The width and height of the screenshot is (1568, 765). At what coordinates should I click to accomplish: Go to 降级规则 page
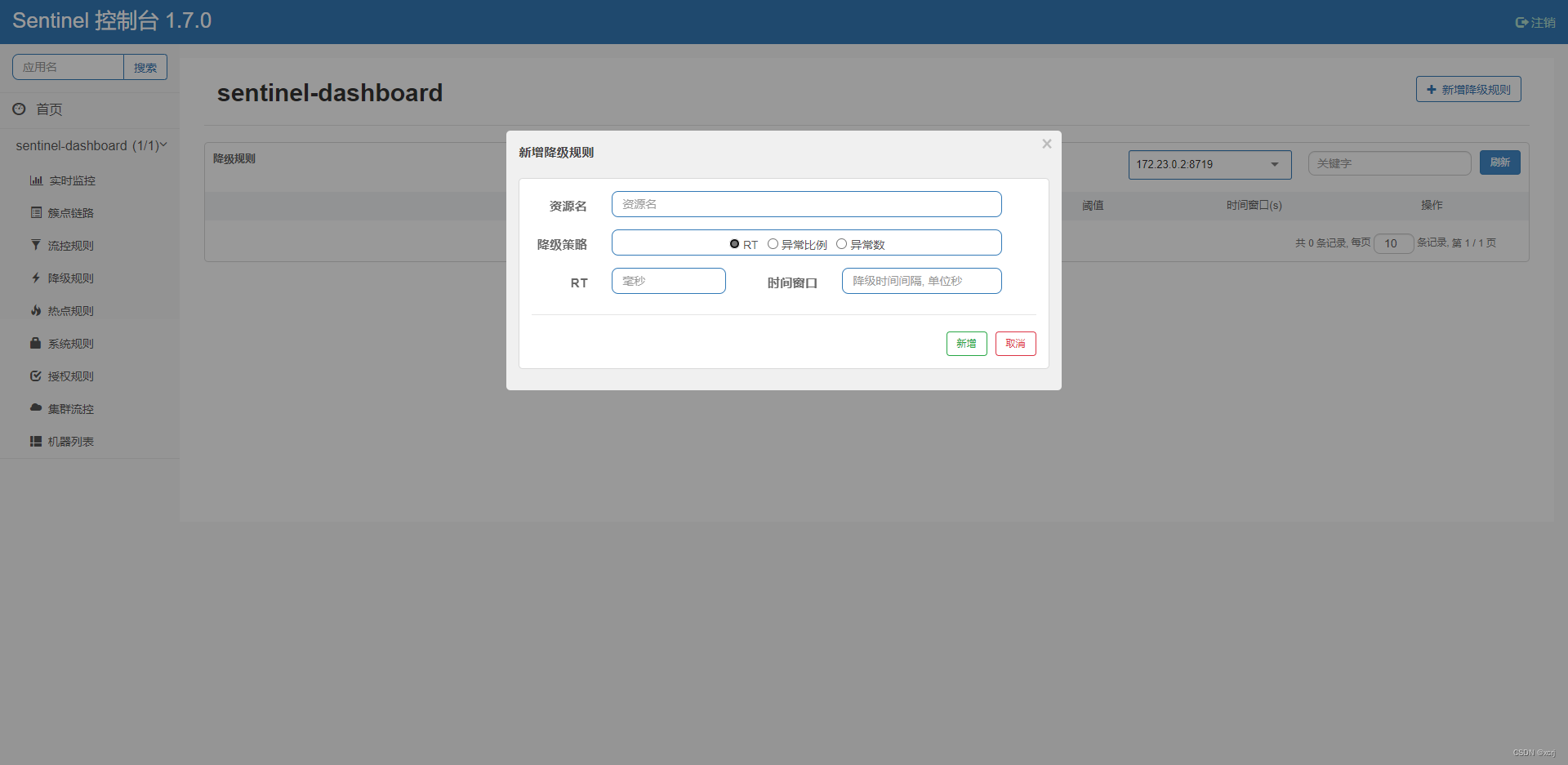(71, 278)
